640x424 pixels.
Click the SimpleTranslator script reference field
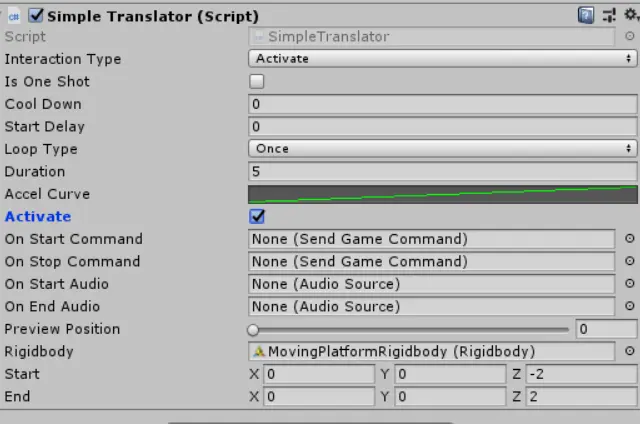pyautogui.click(x=431, y=36)
